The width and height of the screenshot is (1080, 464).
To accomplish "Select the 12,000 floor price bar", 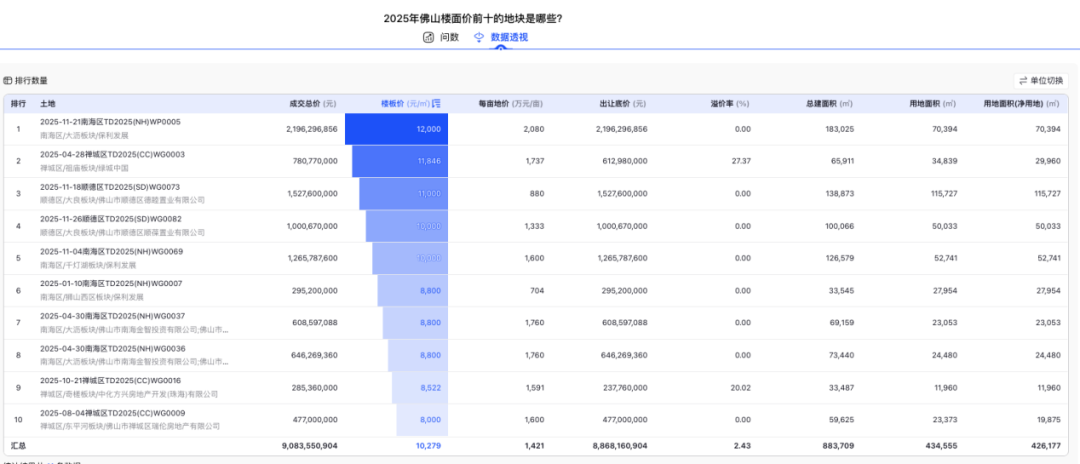I will coord(397,129).
